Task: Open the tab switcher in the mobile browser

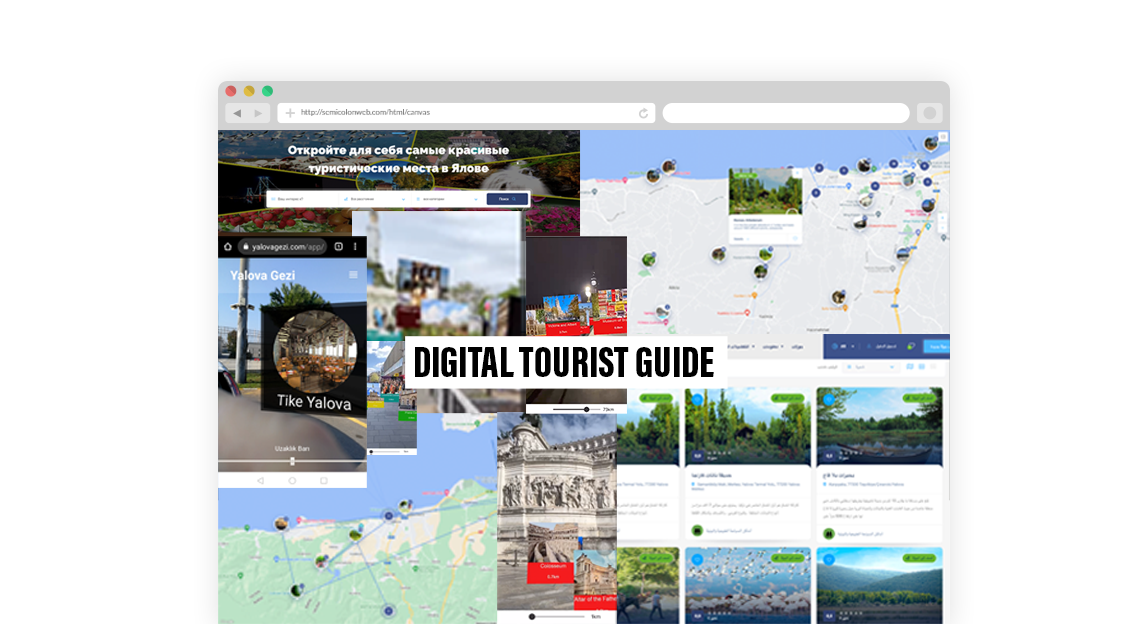Action: tap(338, 247)
